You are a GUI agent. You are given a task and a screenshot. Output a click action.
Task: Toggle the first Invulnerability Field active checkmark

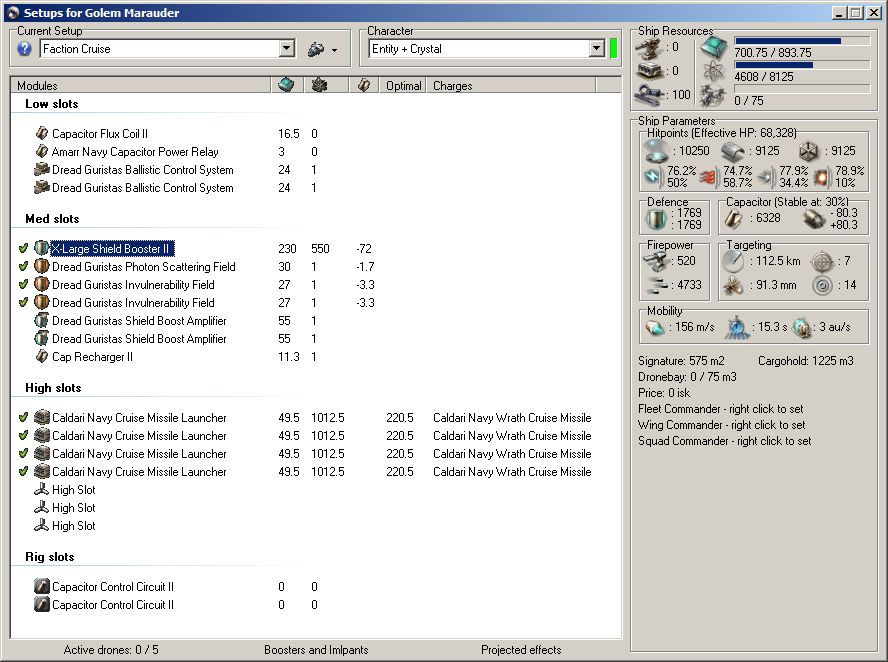coord(23,284)
